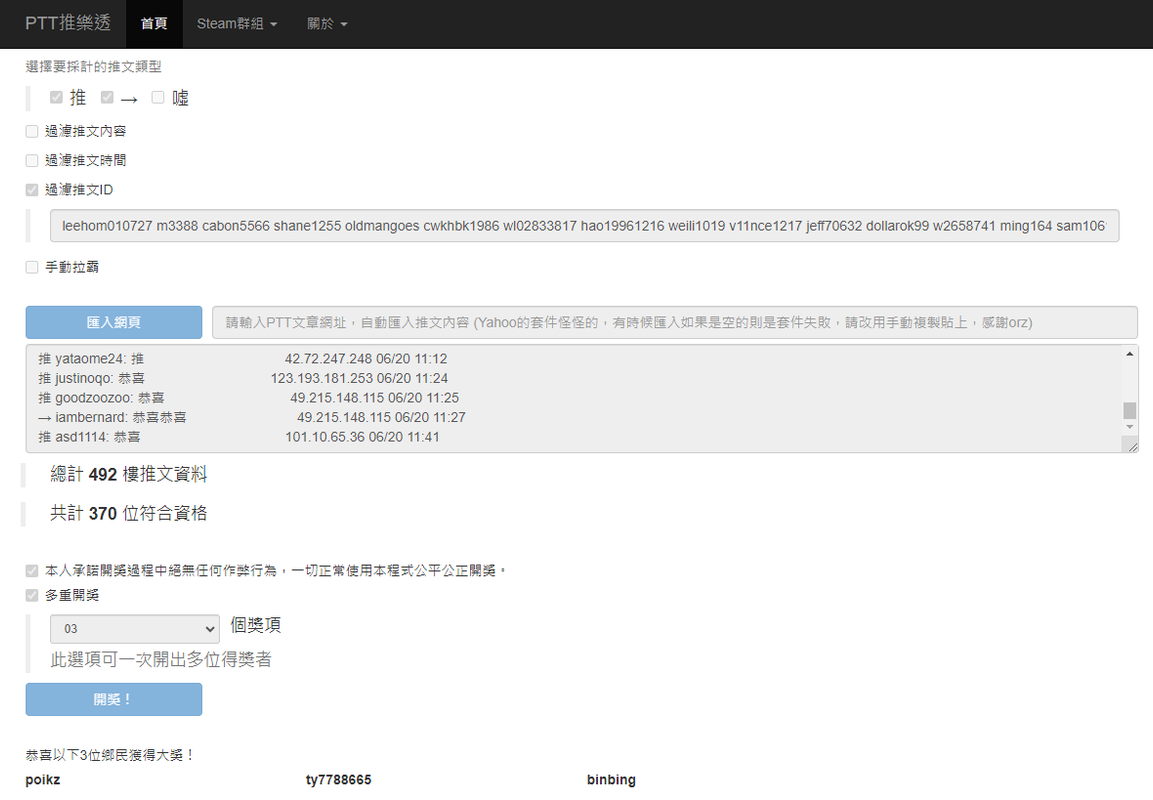
Task: Click the textarea scrollbar thumb
Action: click(1129, 410)
